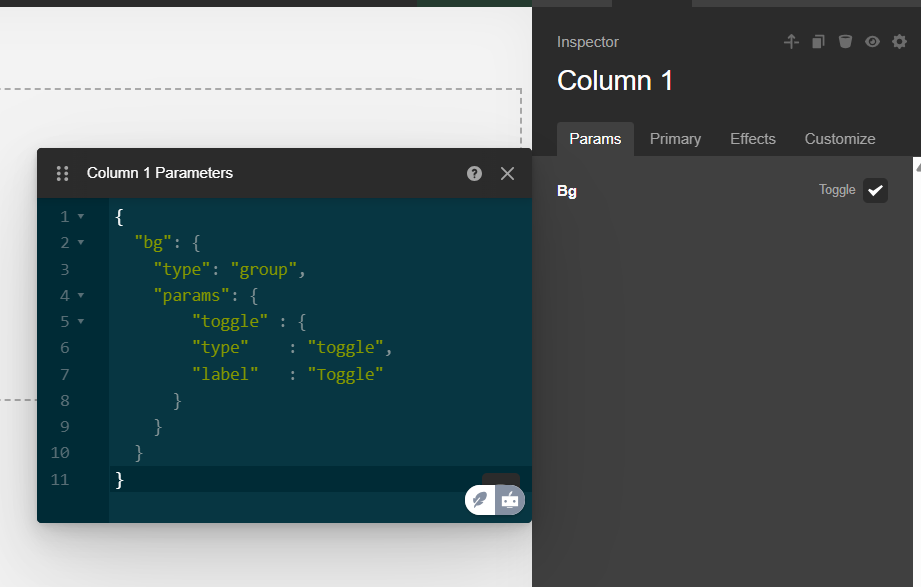Collapse the "params" block on line 4
The image size is (921, 587).
pos(81,296)
